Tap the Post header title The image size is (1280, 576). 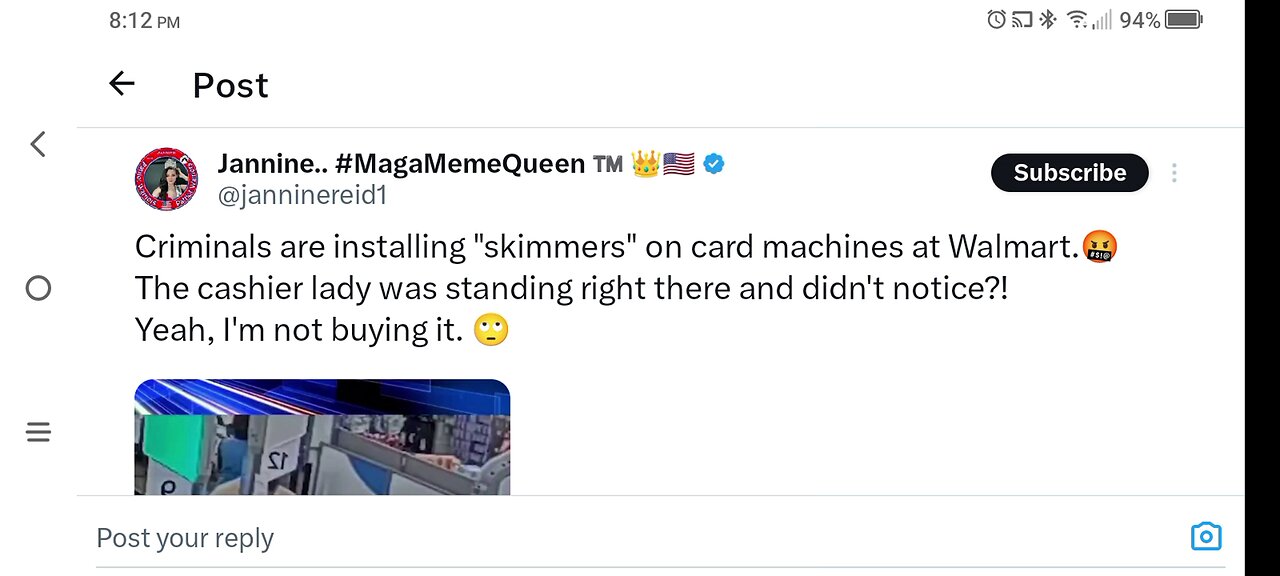coord(230,86)
